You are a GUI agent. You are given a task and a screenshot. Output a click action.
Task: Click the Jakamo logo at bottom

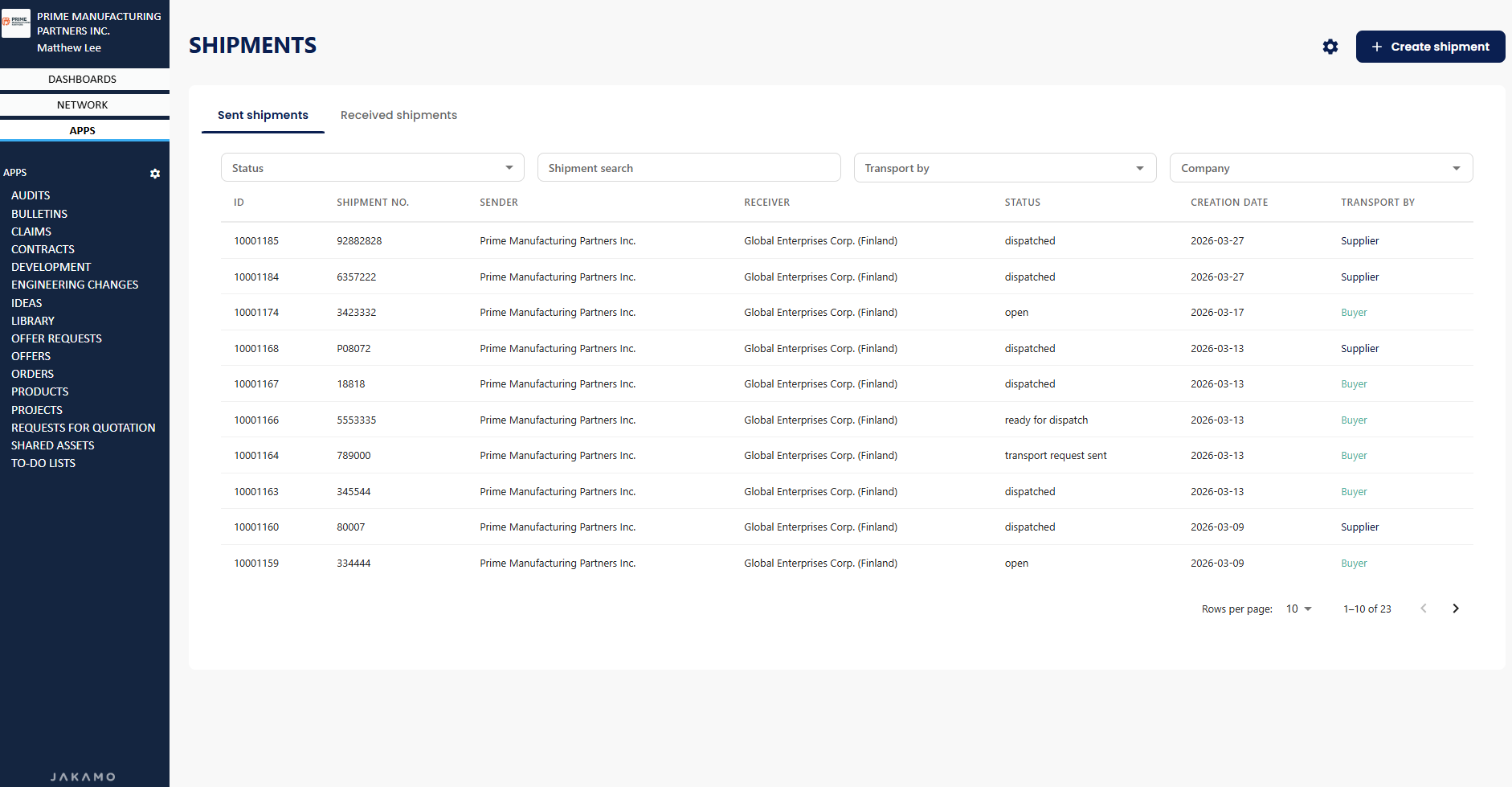(x=84, y=777)
